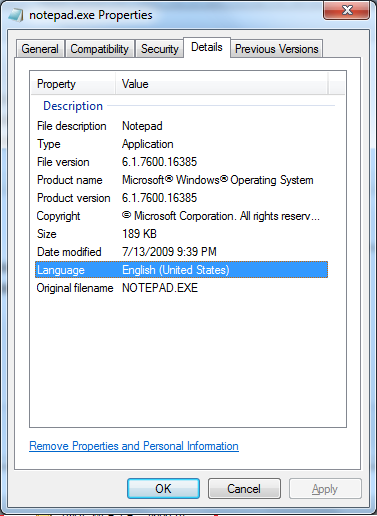Image resolution: width=377 pixels, height=516 pixels.
Task: Select the Copyright row
Action: click(181, 216)
